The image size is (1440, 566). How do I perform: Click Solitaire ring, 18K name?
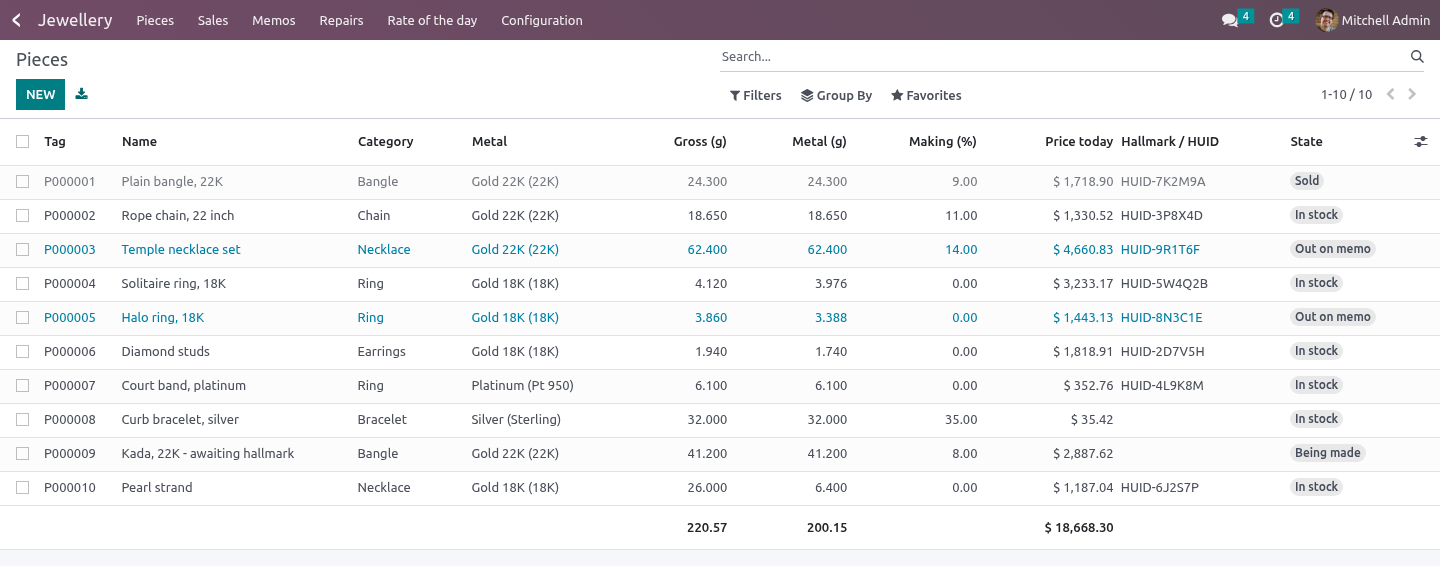pyautogui.click(x=174, y=284)
